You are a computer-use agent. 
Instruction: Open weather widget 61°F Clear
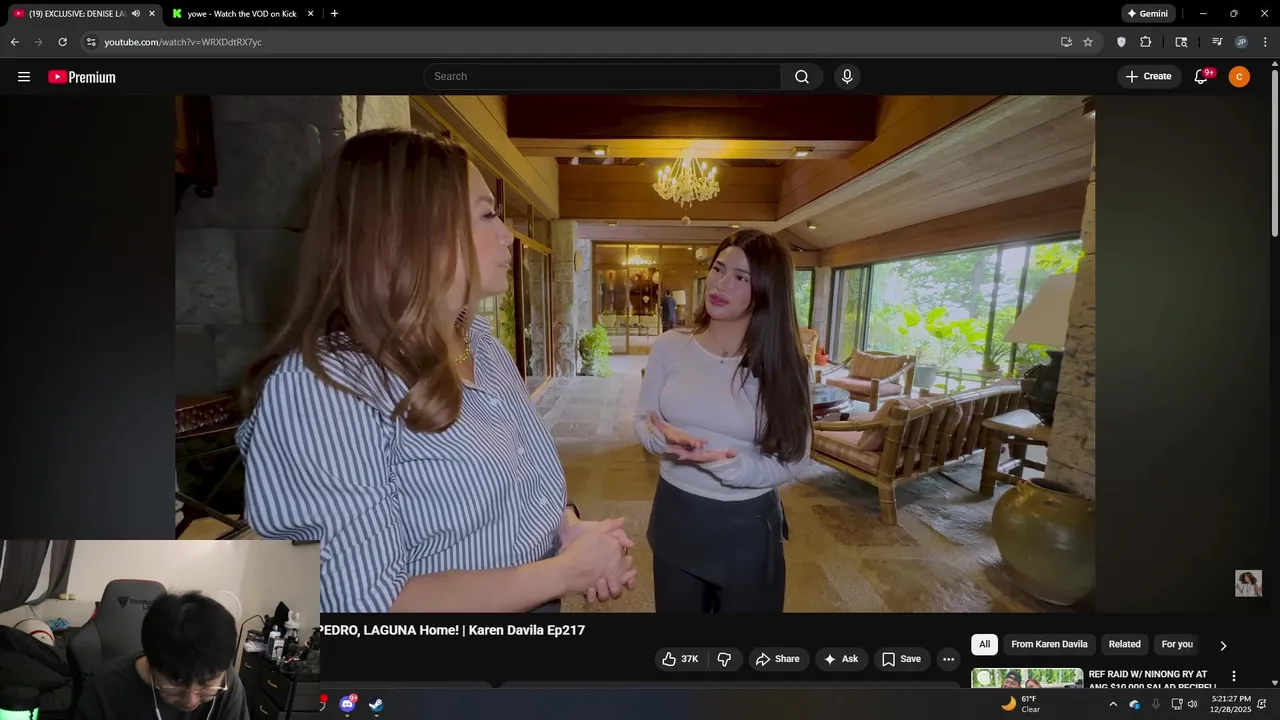tap(1021, 704)
